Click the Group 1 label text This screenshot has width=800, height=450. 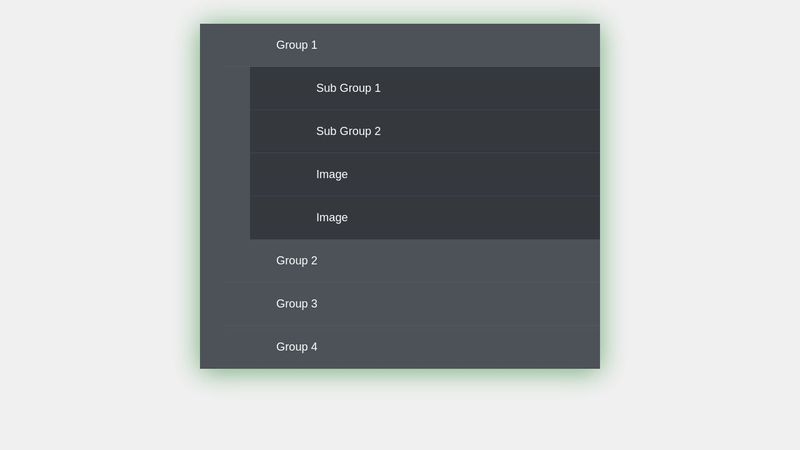click(296, 45)
